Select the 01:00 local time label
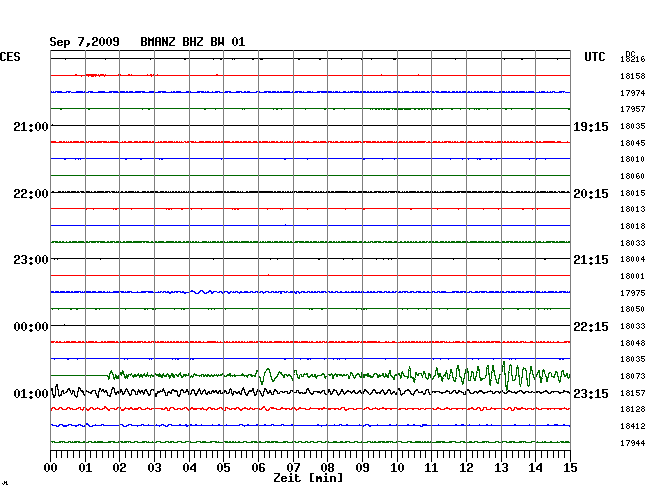Screen dimensions: 650x494 (x=31, y=393)
